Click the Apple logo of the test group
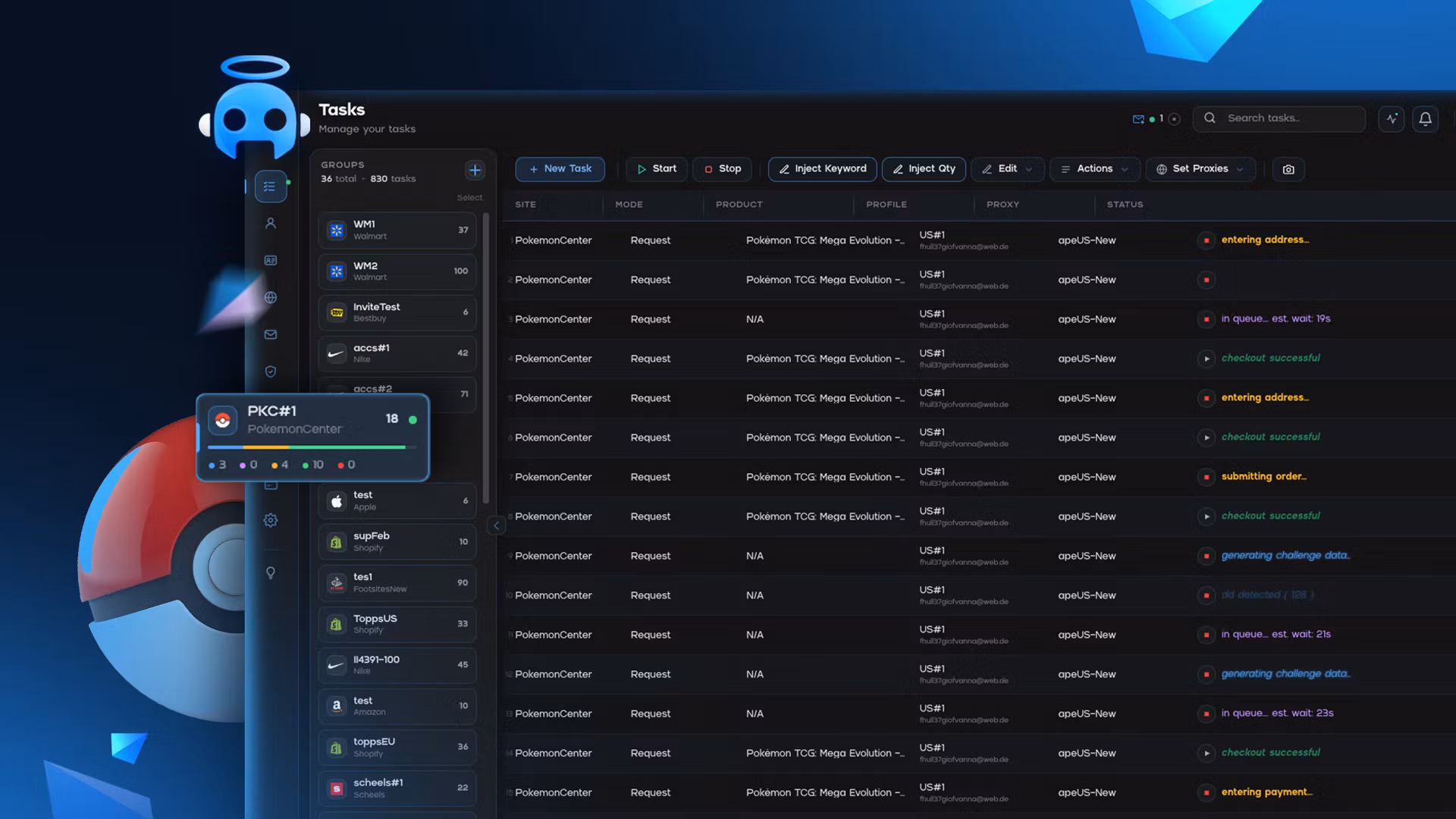The height and width of the screenshot is (819, 1456). tap(337, 500)
